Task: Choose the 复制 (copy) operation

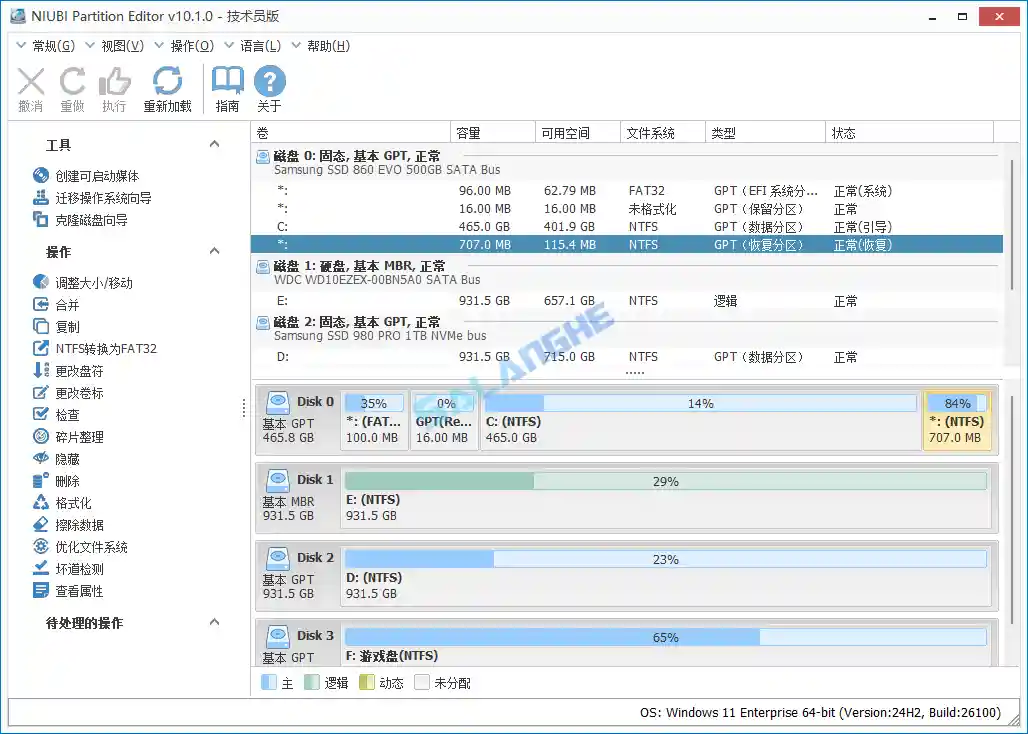Action: click(x=56, y=326)
